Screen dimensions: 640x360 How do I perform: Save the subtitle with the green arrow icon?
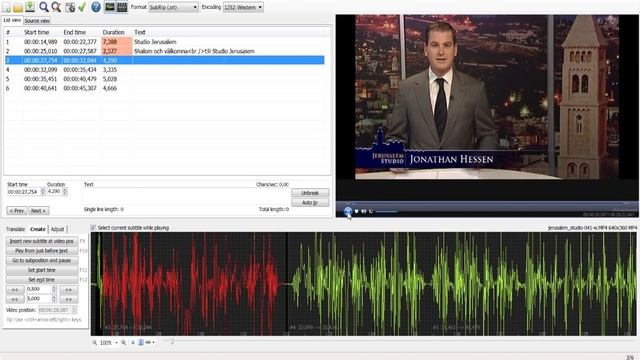30,7
